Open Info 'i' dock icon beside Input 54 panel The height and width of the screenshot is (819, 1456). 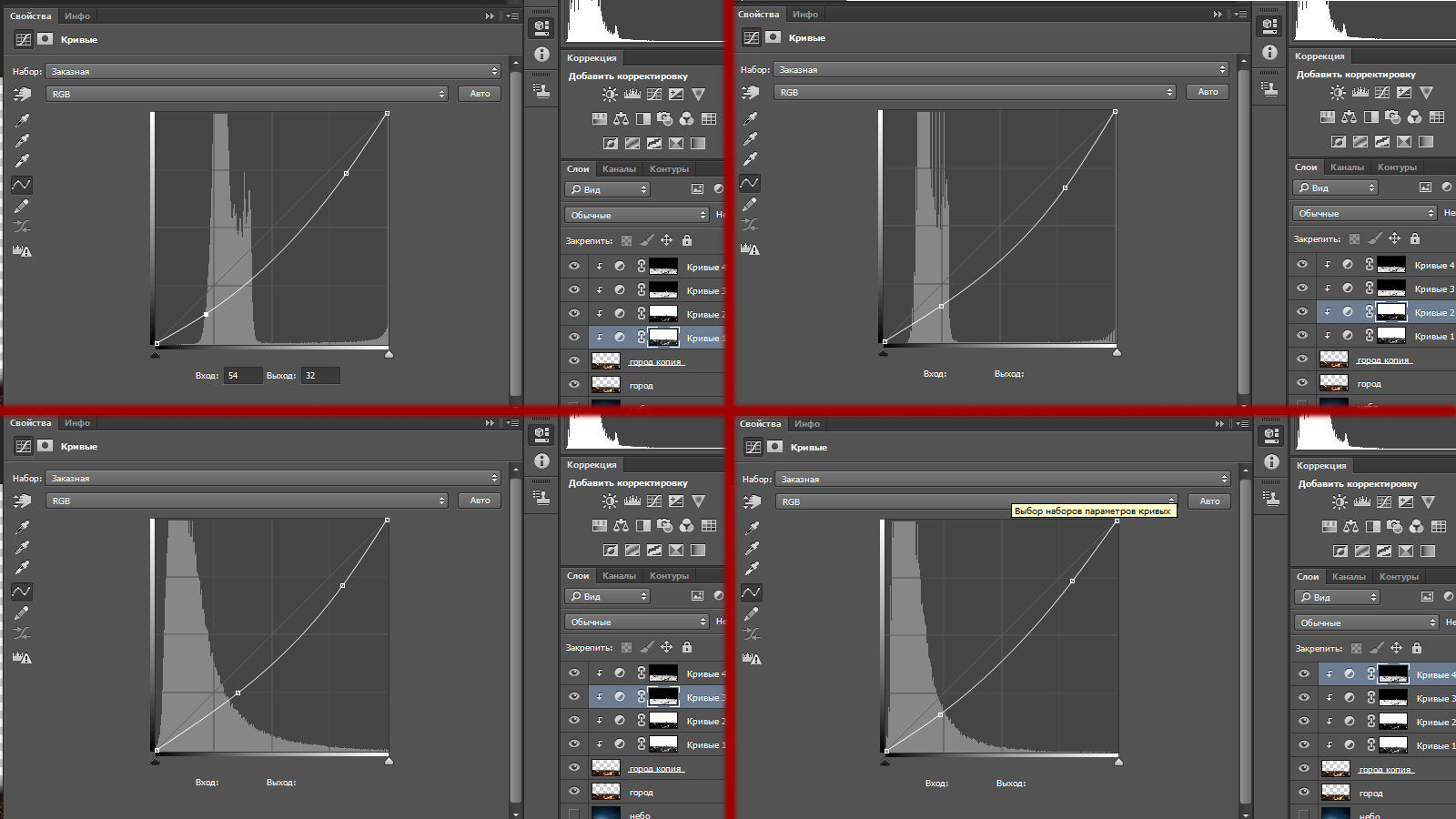click(541, 54)
